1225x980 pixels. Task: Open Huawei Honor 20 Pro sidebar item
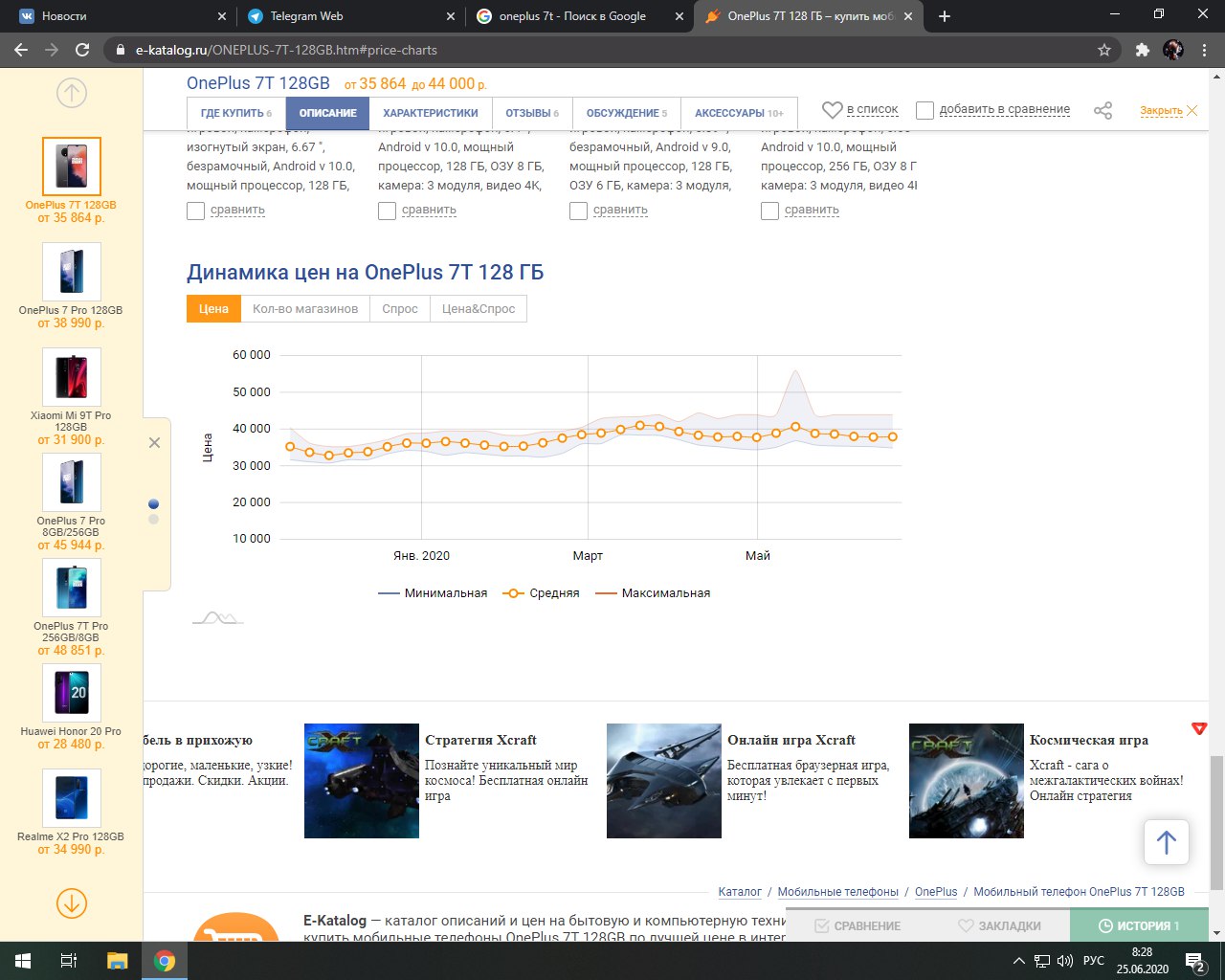pos(71,706)
